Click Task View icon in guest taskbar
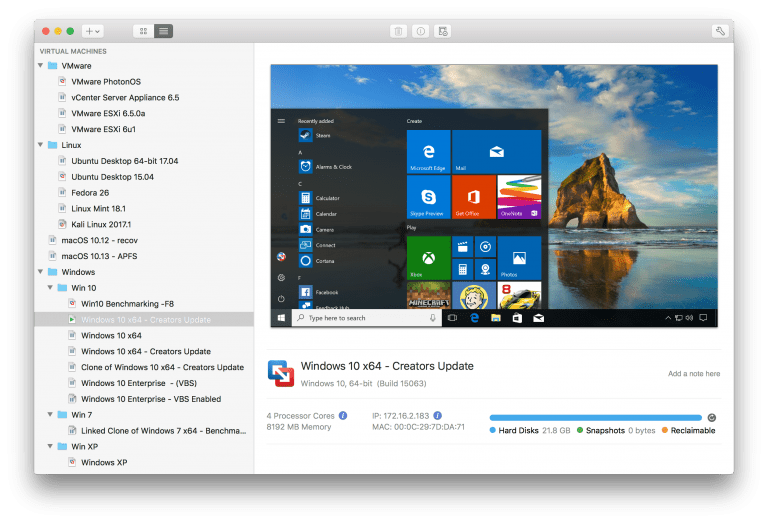 [x=453, y=318]
